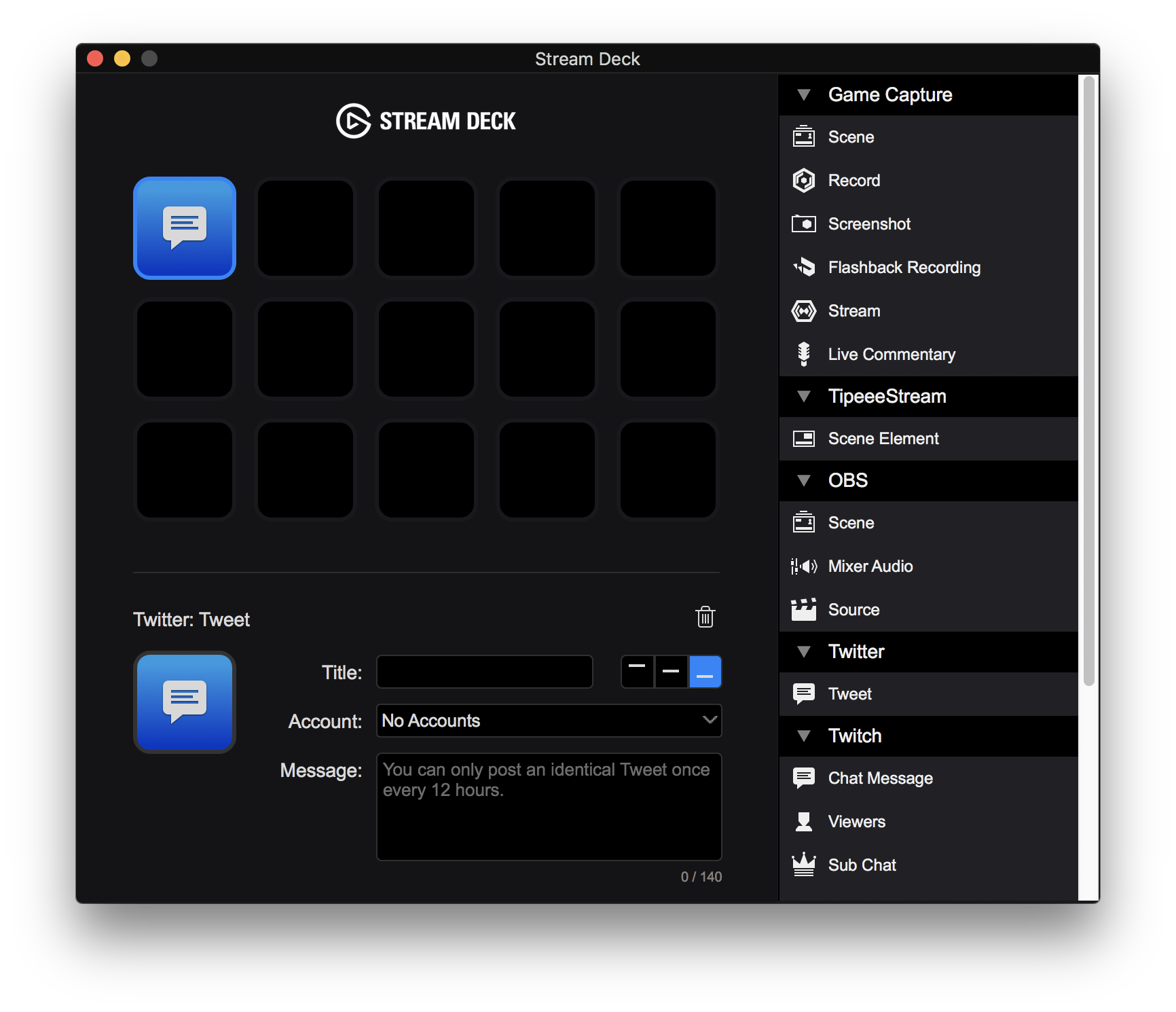Collapse the OBS category
The image size is (1176, 1012).
804,480
